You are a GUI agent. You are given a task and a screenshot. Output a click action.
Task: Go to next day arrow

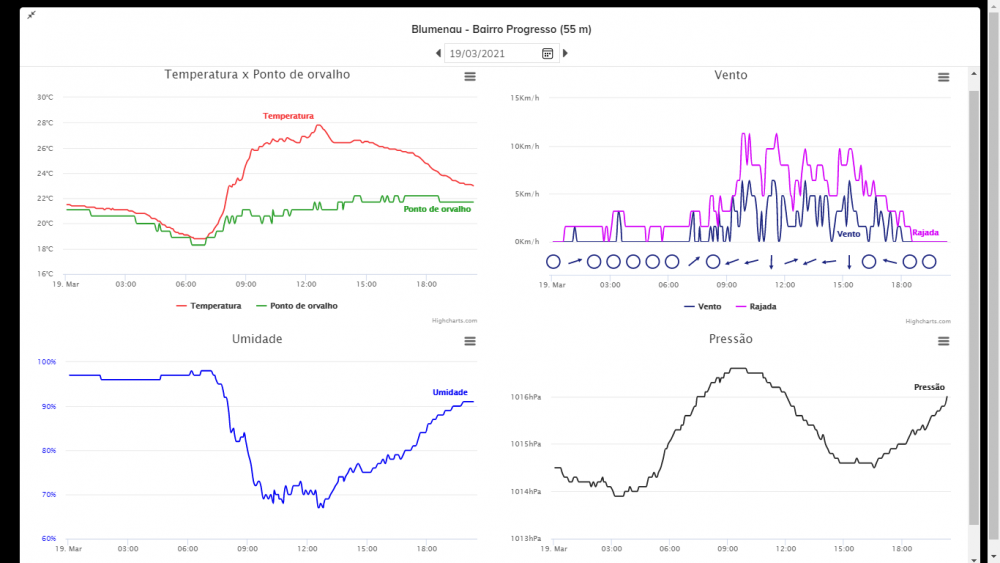pyautogui.click(x=565, y=53)
